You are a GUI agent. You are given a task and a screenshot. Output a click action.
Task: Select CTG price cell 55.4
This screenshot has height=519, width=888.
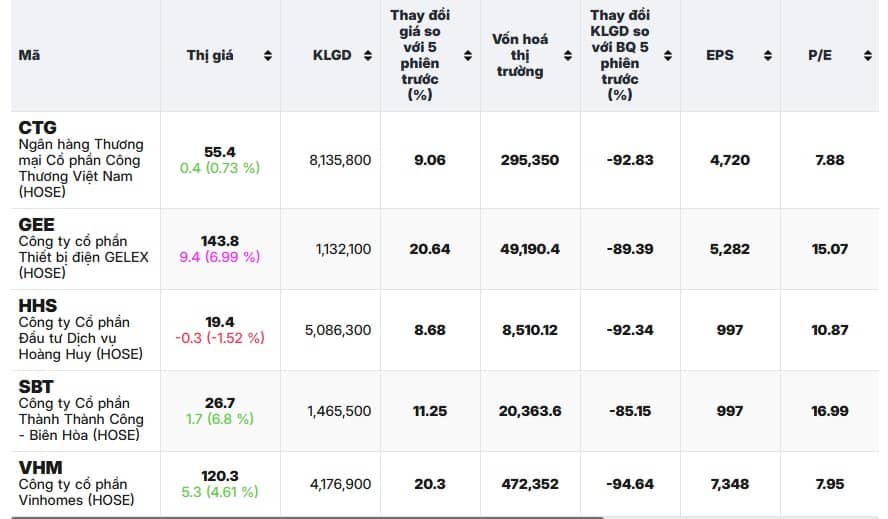[219, 152]
